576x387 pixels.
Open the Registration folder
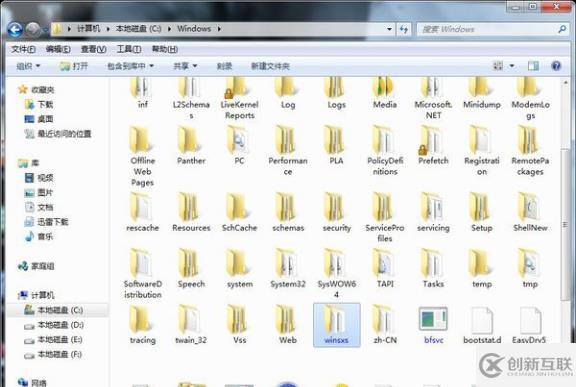click(482, 150)
